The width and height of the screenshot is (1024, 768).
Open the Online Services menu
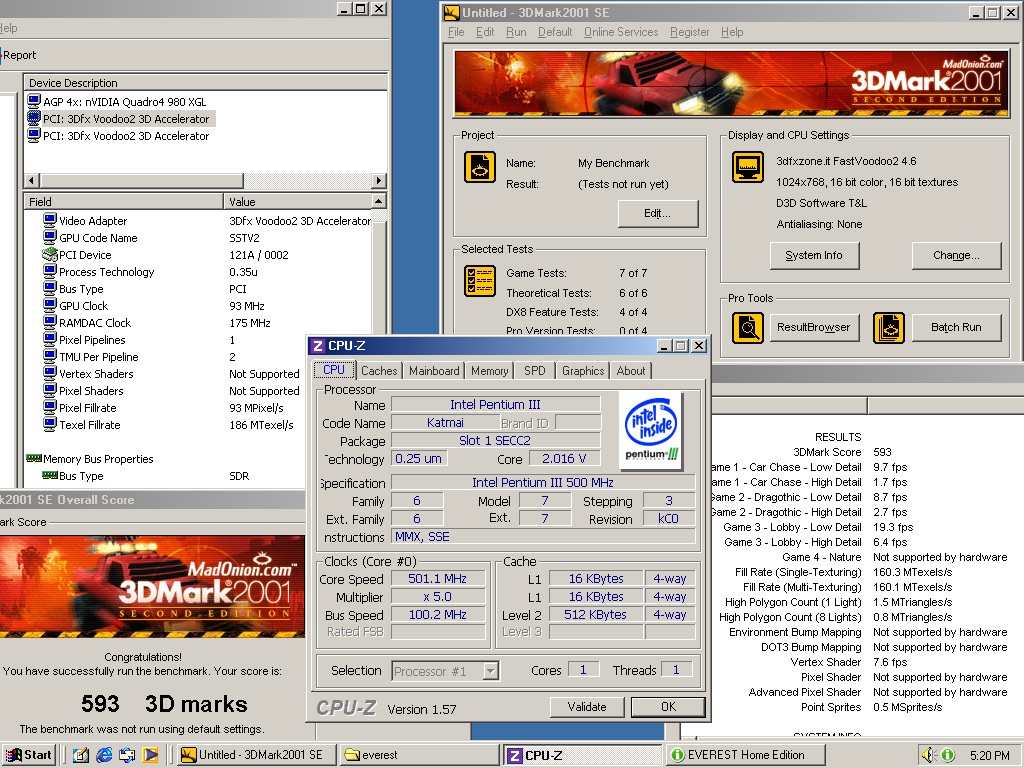tap(621, 32)
